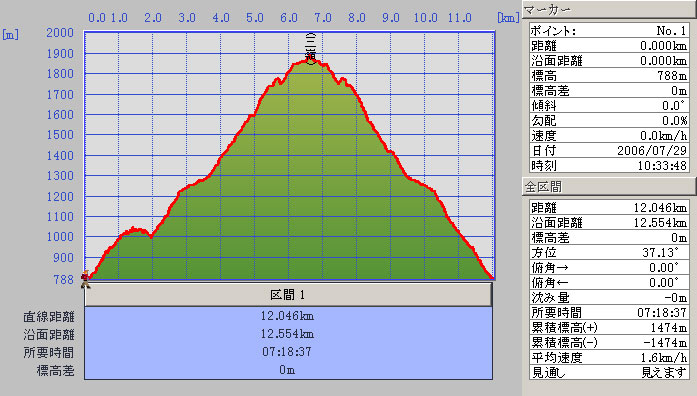Click the 区間 1 section header button
The image size is (697, 396).
[288, 295]
